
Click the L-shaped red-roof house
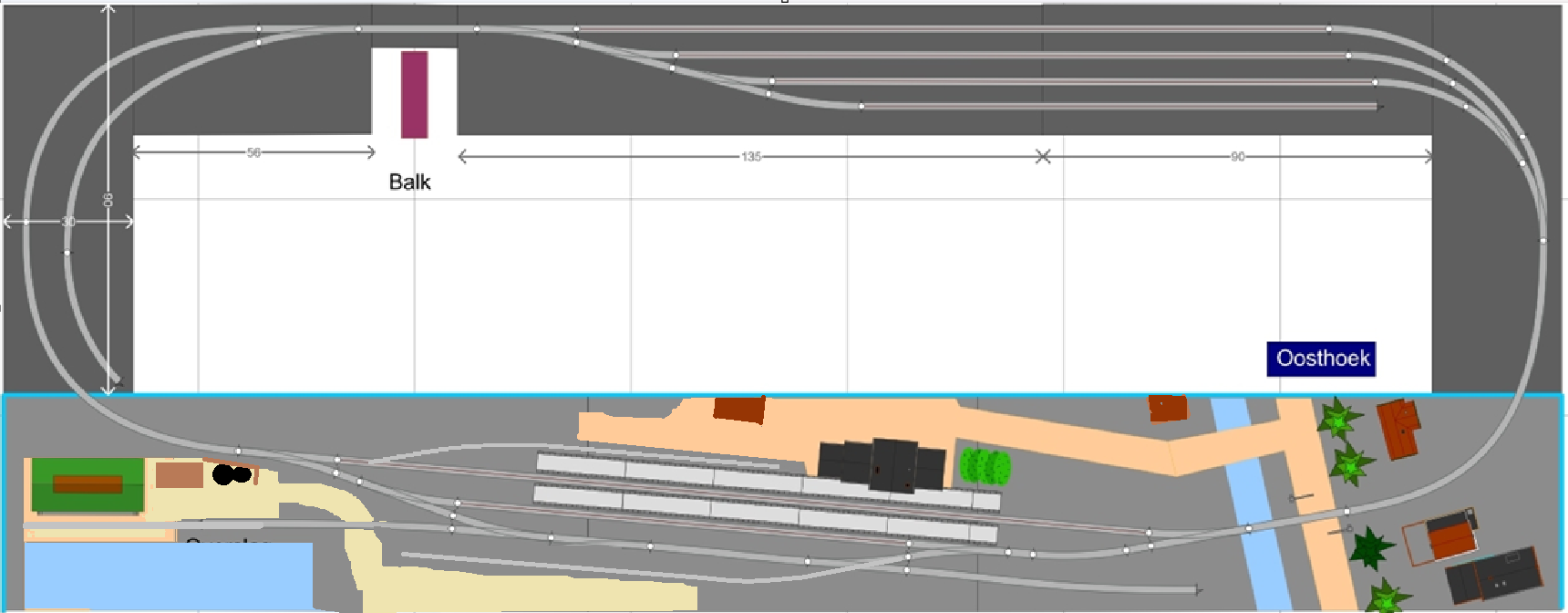pos(1398,426)
